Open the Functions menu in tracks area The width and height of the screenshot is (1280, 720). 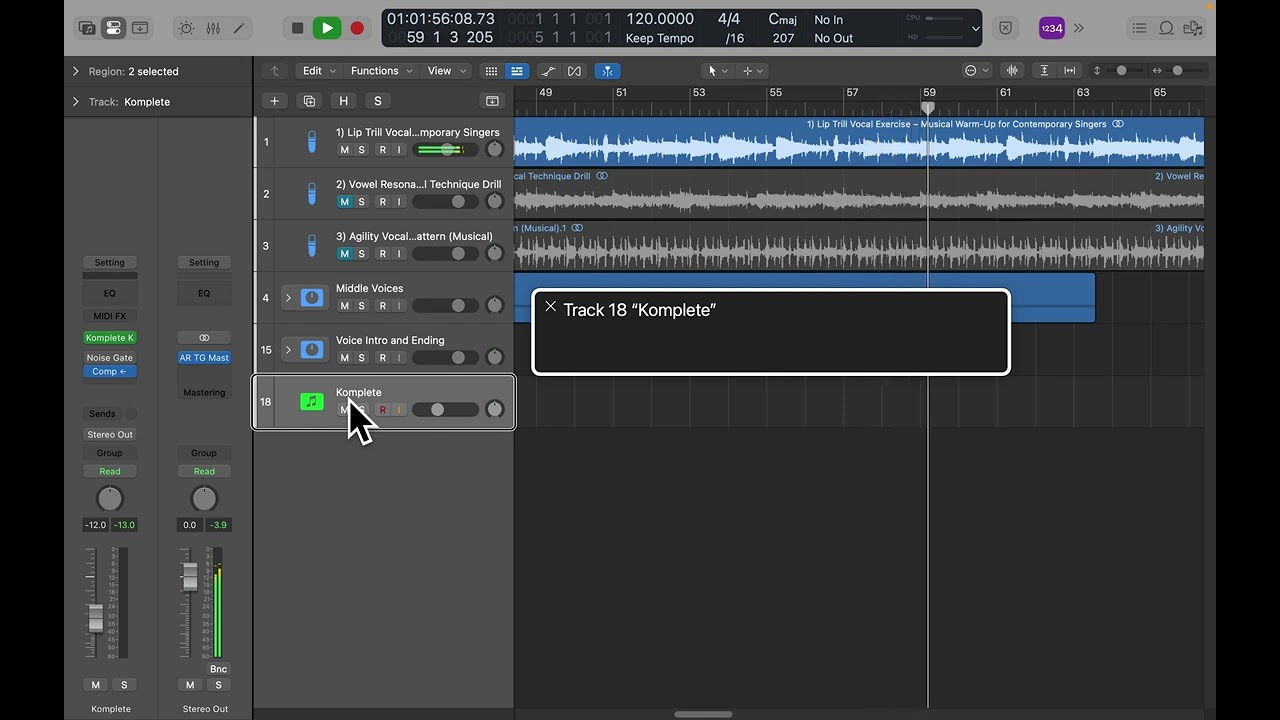pos(381,71)
